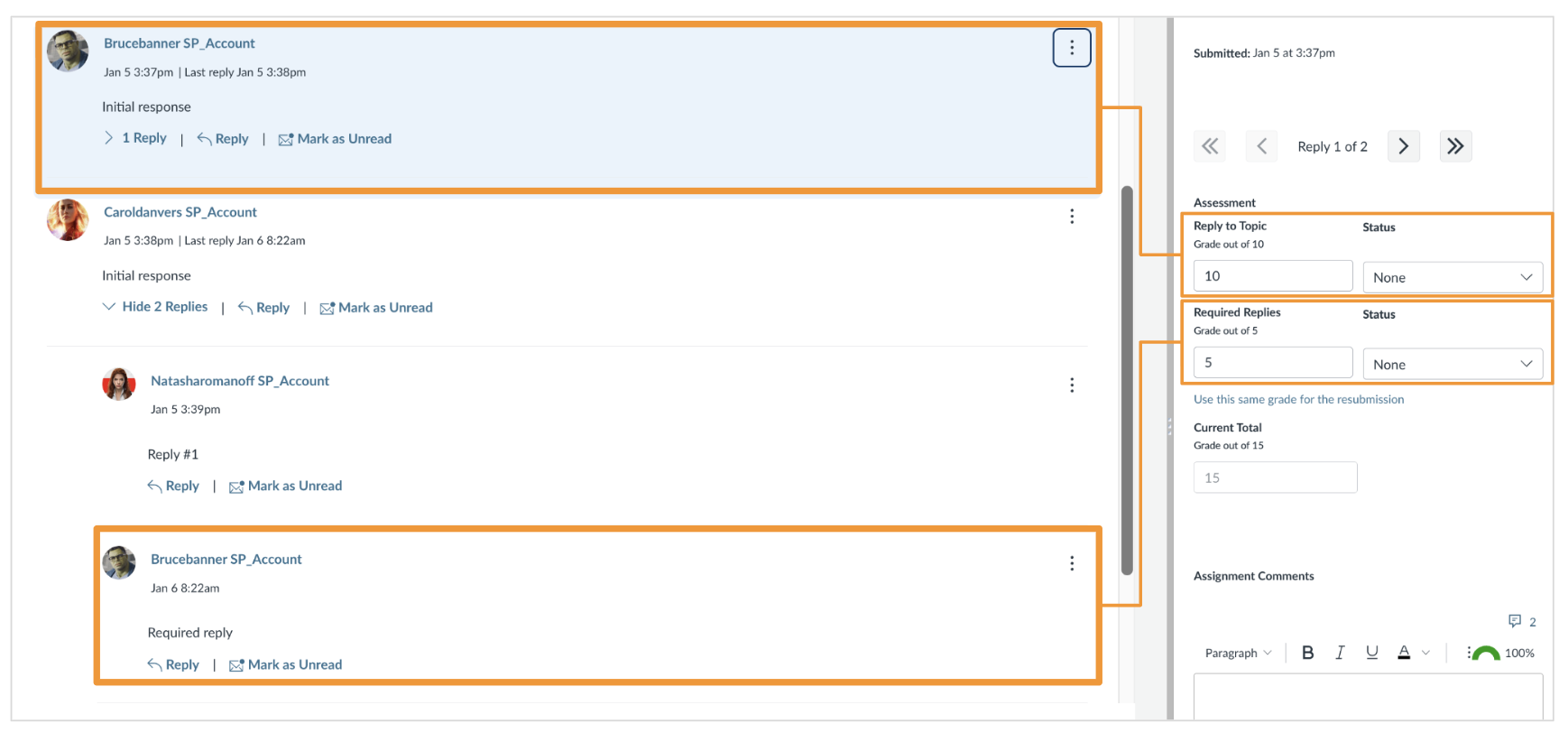Apply italic formatting in the comment editor

tap(1340, 652)
